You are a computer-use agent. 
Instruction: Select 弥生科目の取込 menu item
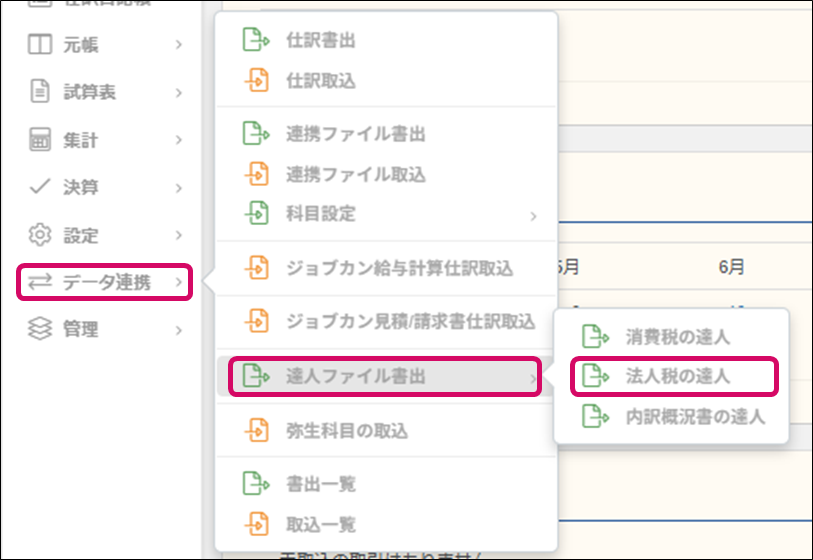[x=347, y=431]
